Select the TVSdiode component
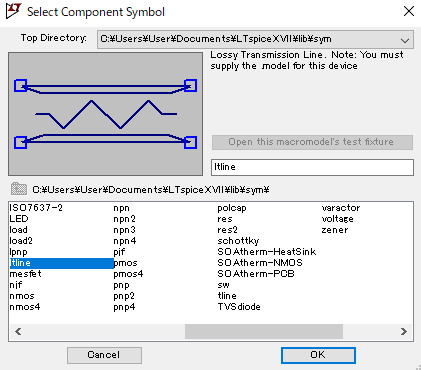The height and width of the screenshot is (370, 421). pos(239,307)
